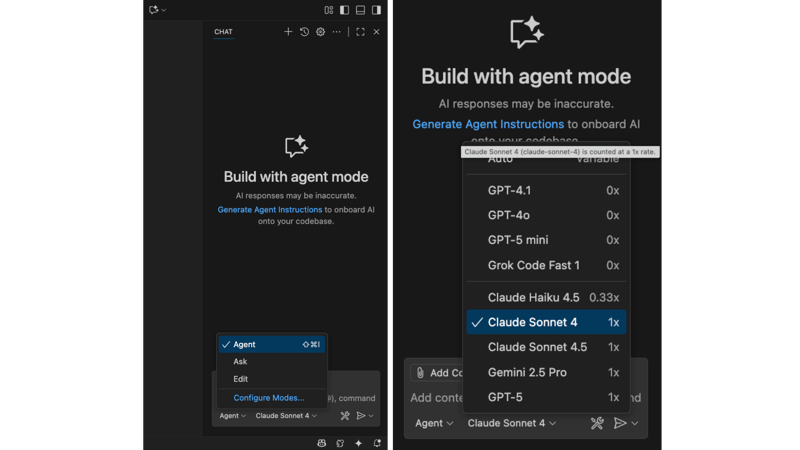Viewport: 800px width, 450px height.
Task: Toggle the secondary side bar layout button
Action: [376, 10]
